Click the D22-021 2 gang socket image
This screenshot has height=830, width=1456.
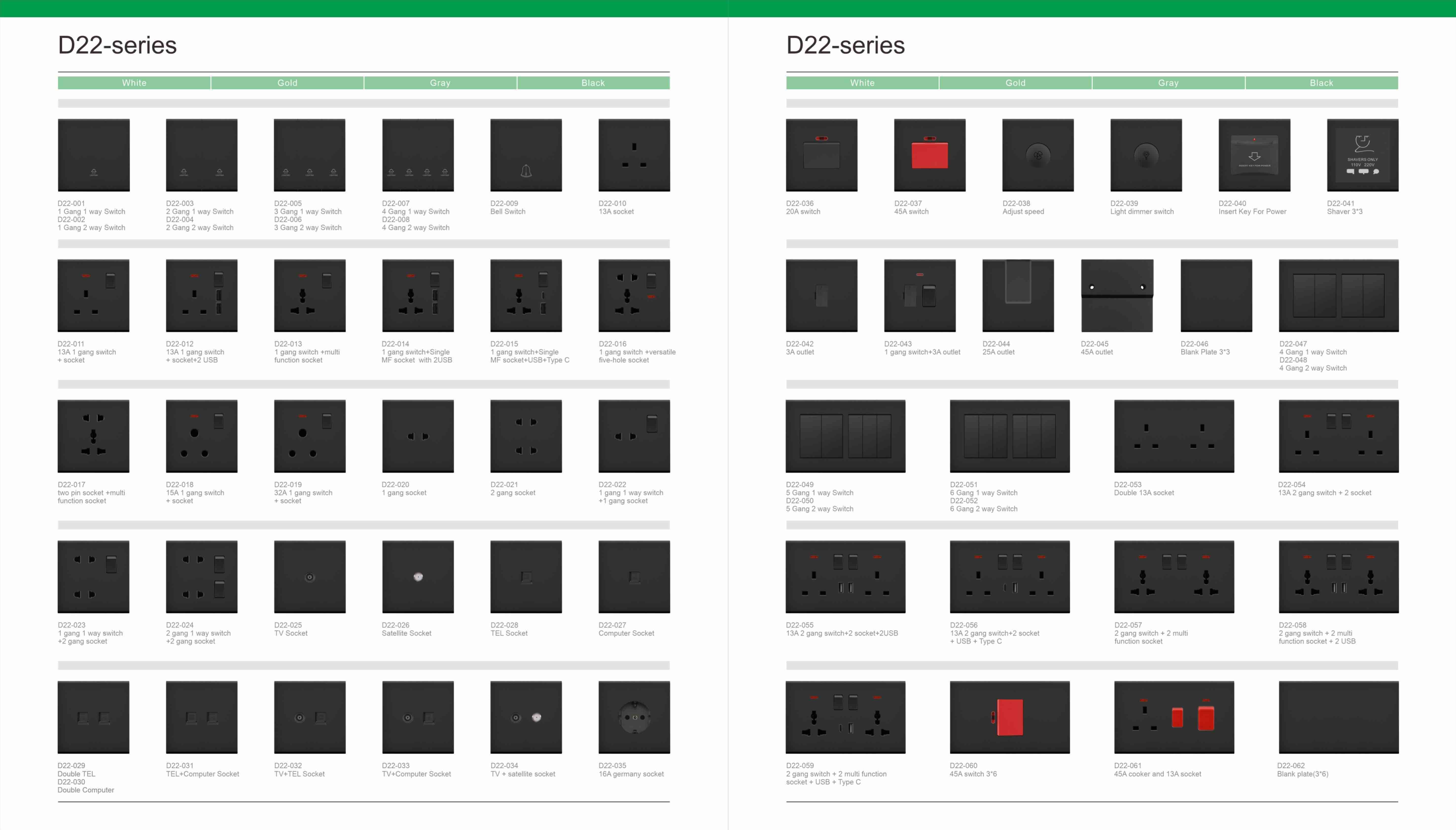point(526,436)
